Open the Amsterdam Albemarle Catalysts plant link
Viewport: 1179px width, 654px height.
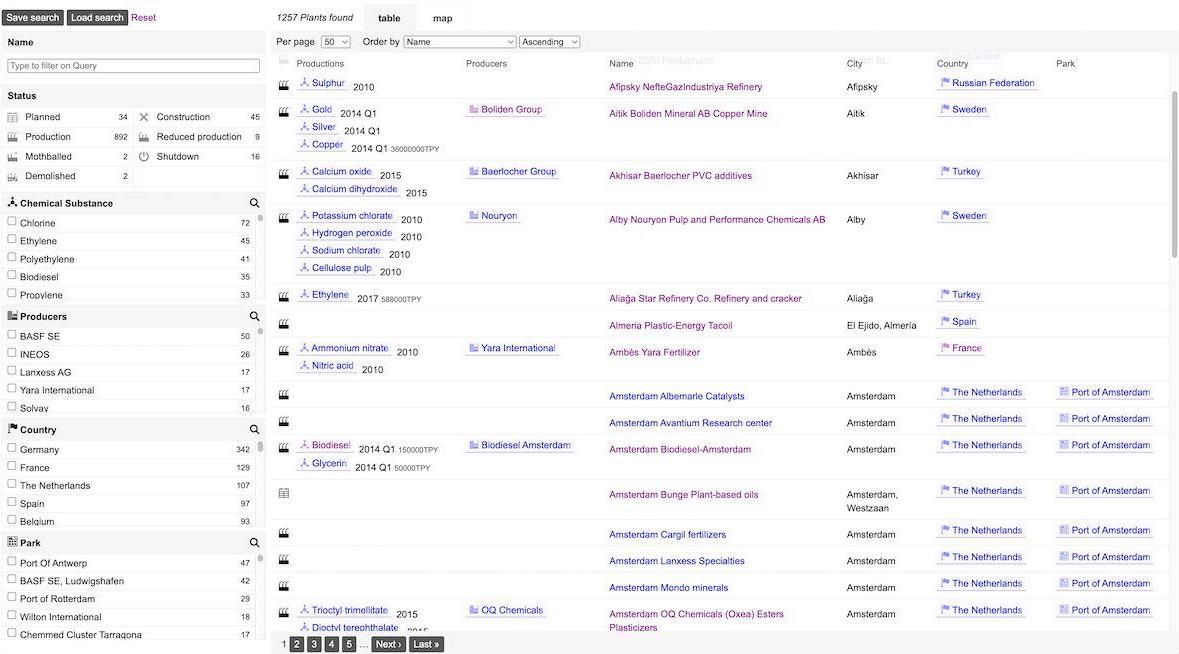pos(677,395)
